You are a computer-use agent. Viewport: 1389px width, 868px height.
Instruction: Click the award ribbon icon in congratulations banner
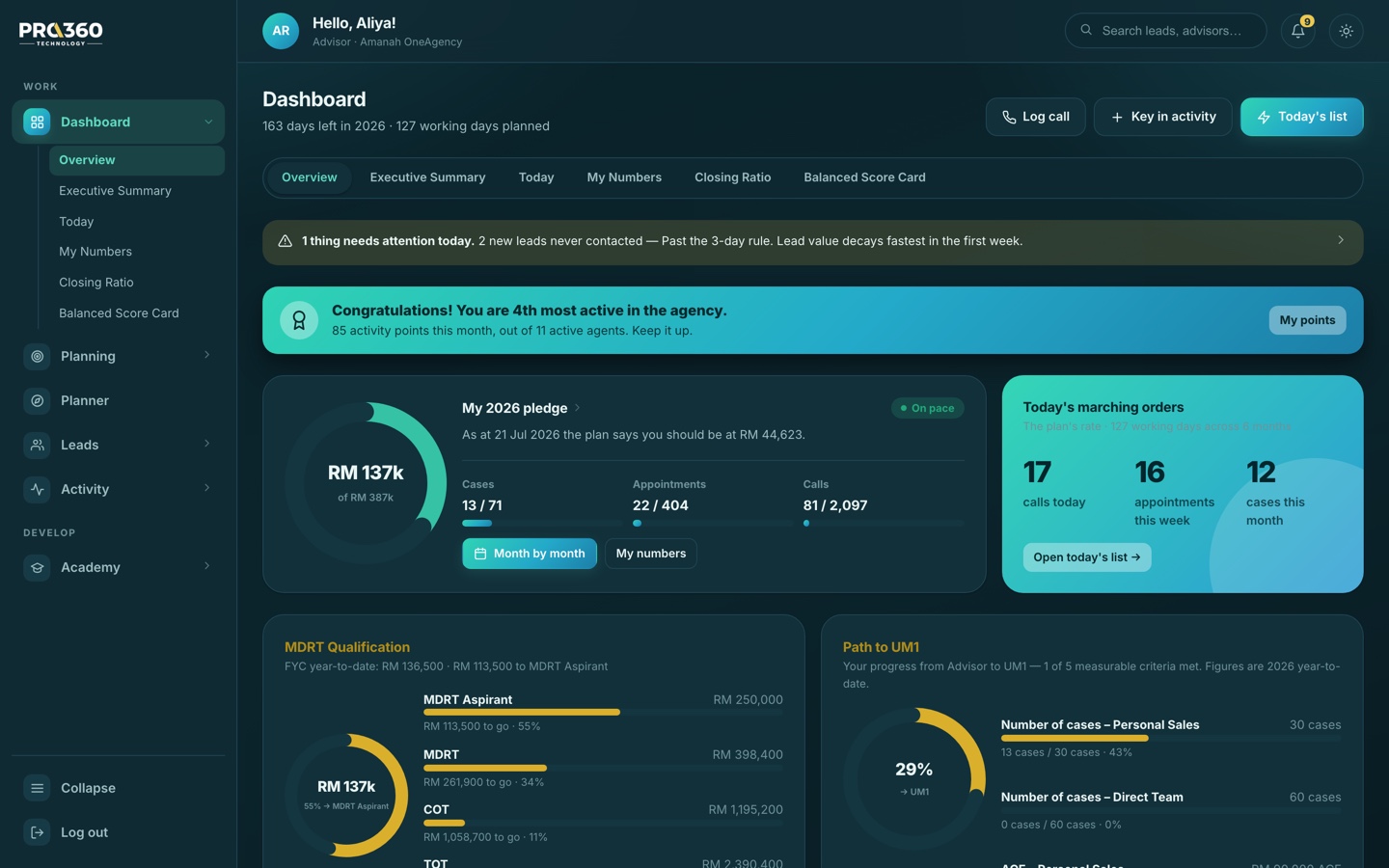[x=299, y=320]
